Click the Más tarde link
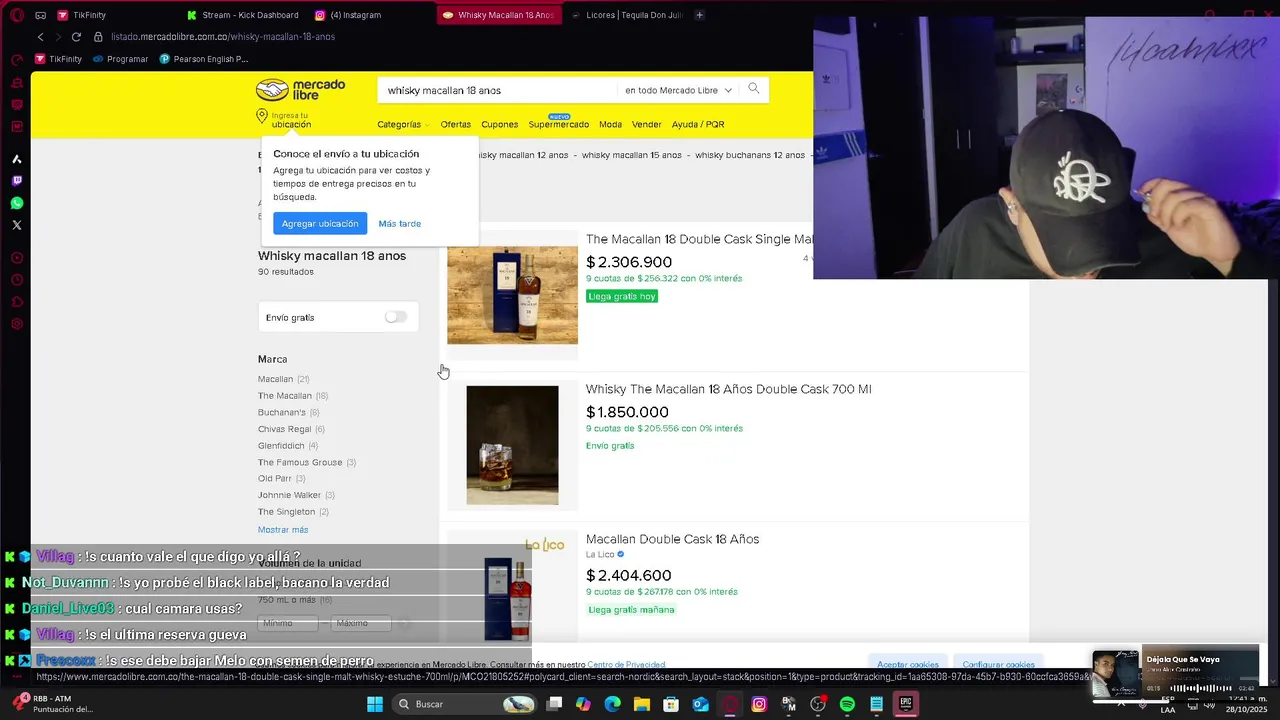This screenshot has height=720, width=1280. click(x=399, y=223)
